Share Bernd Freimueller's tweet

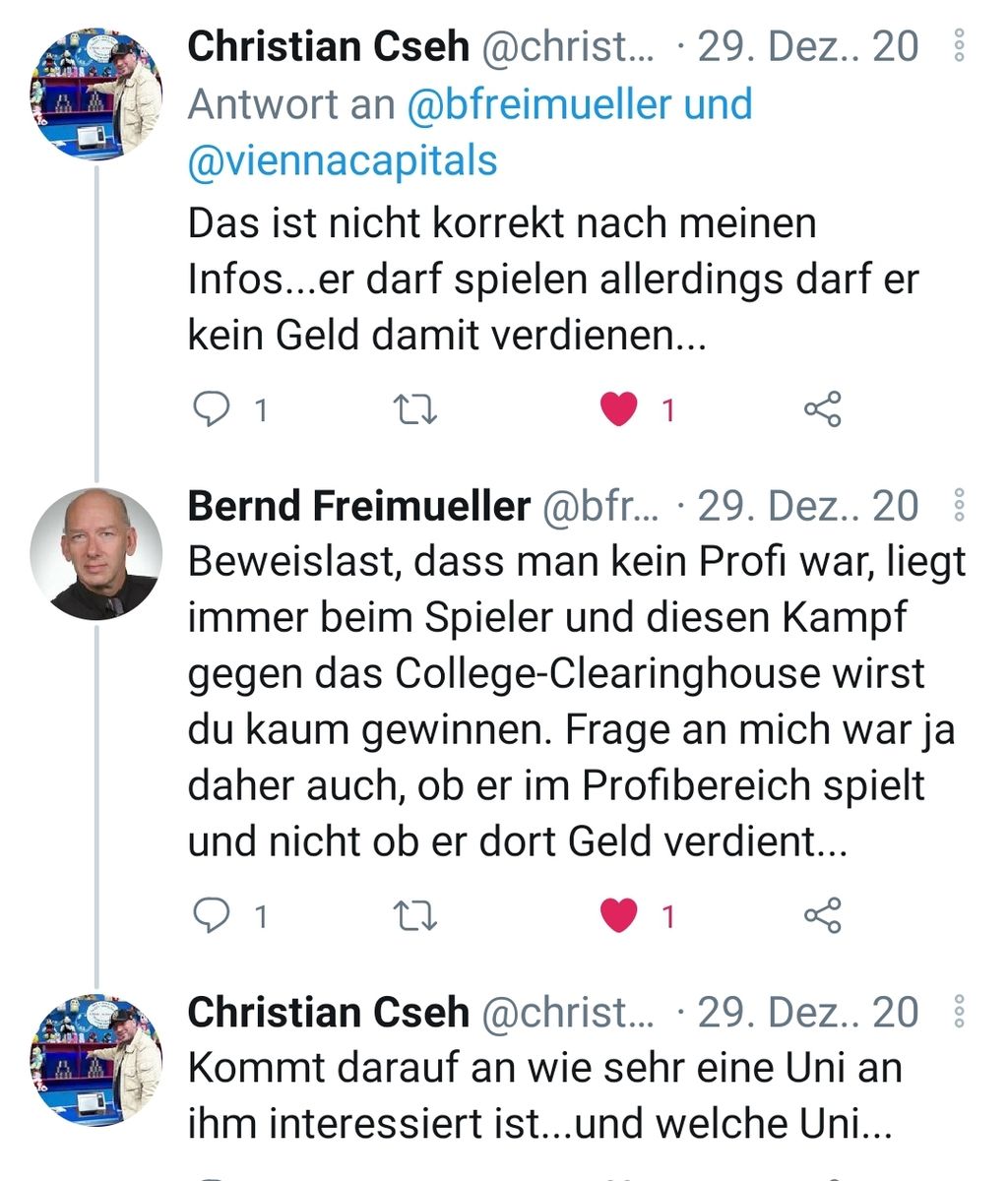point(823,916)
